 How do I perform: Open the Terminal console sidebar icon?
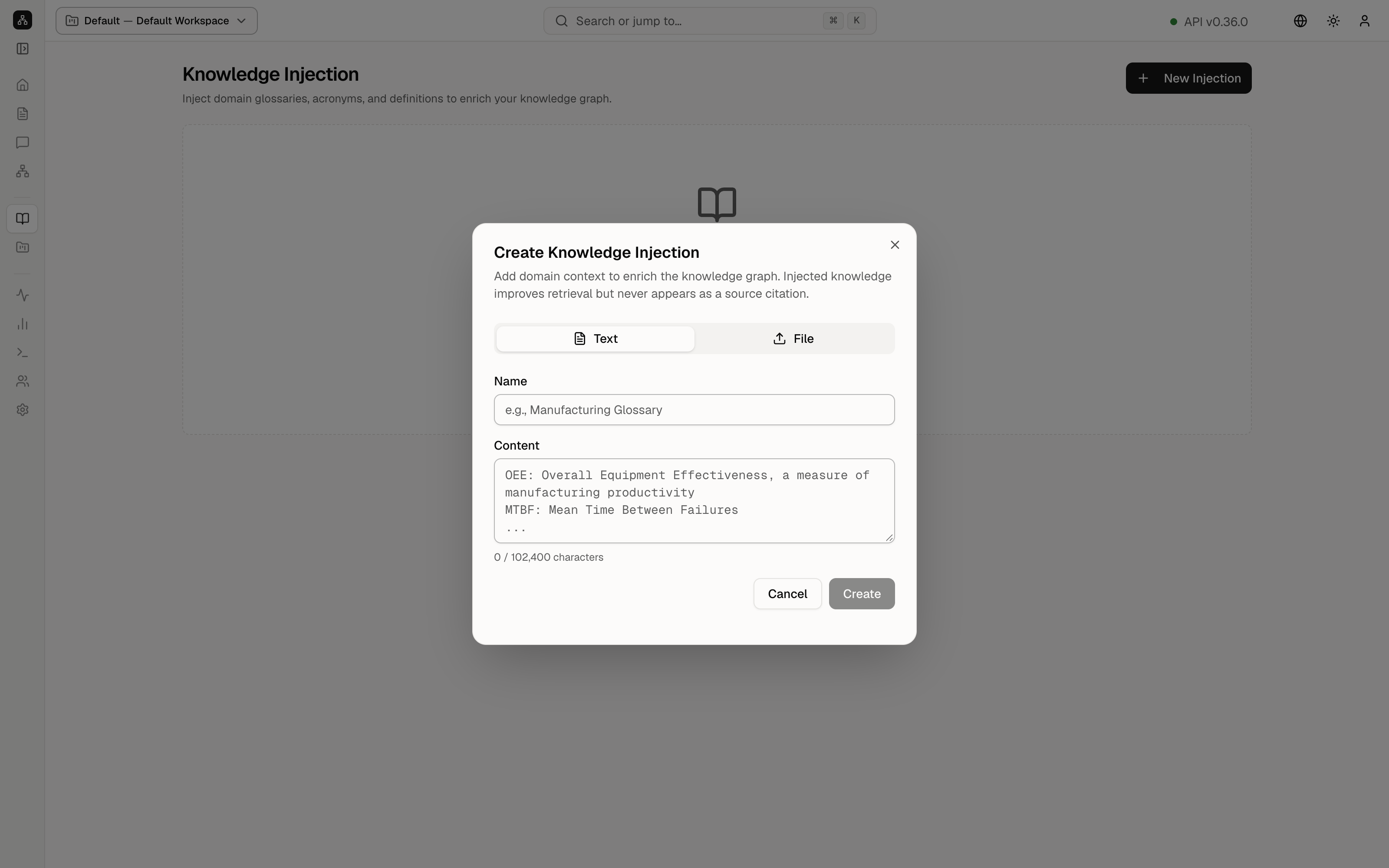23,352
